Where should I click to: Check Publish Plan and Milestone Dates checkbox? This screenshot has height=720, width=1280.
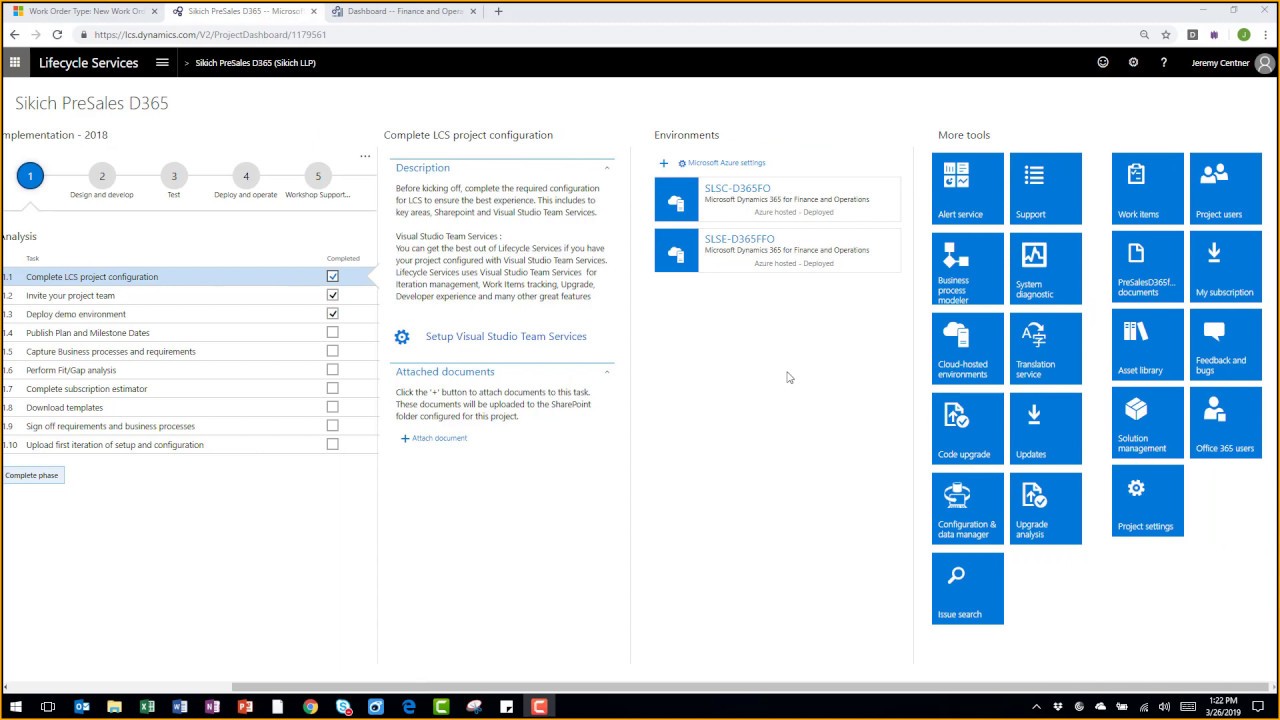pos(332,332)
